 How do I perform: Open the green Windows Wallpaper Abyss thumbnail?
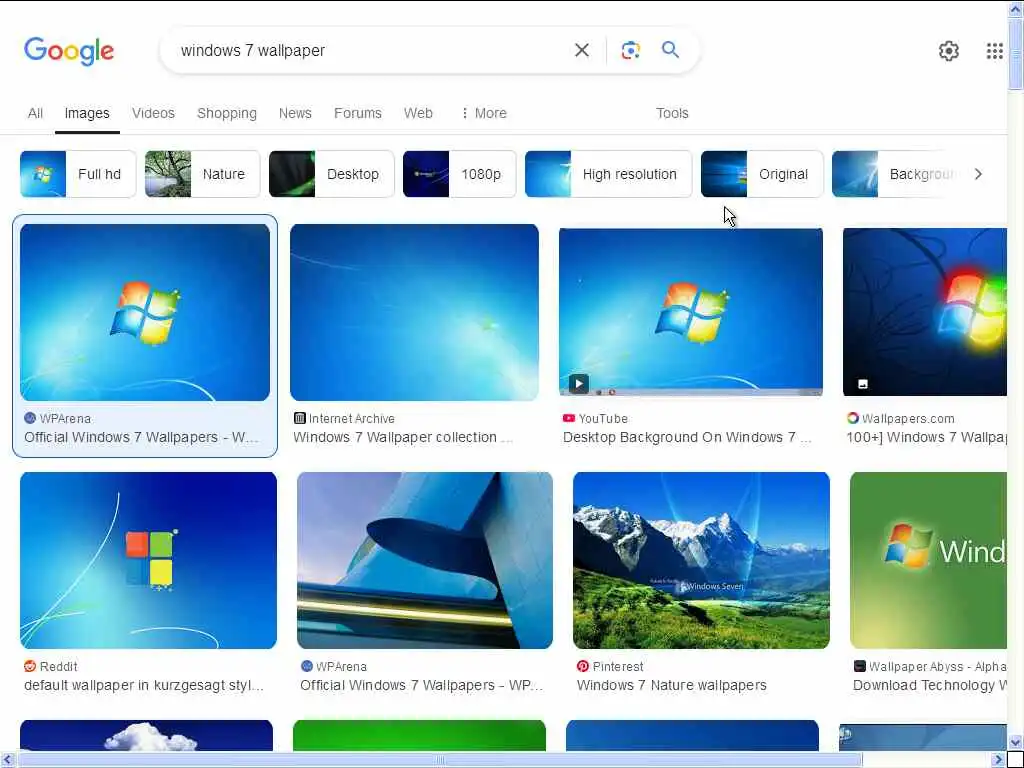coord(928,560)
